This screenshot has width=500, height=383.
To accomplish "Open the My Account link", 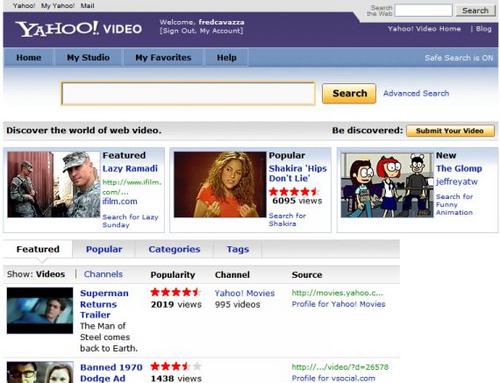I will [x=220, y=31].
